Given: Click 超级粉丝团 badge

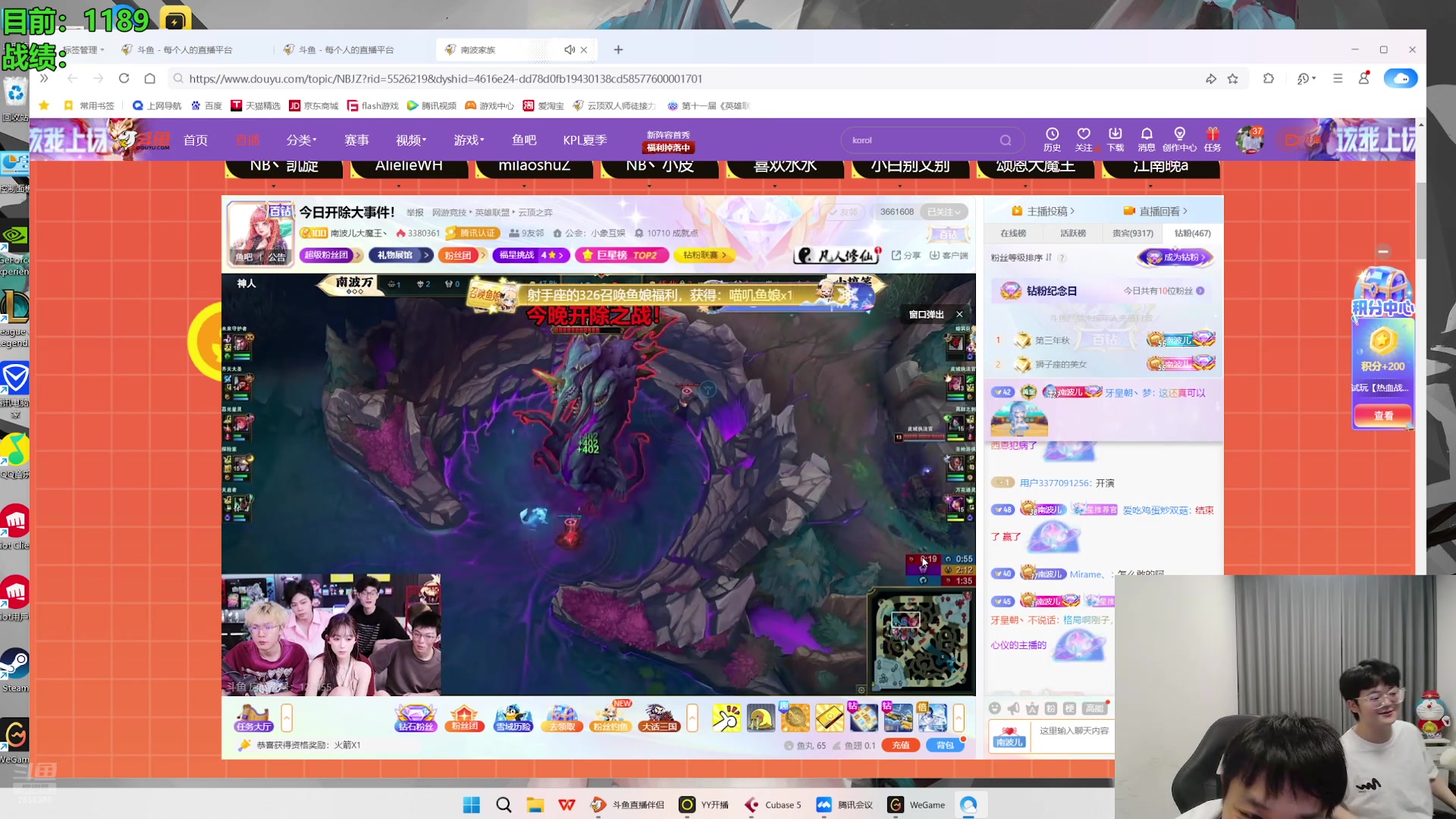Looking at the screenshot, I should point(331,256).
